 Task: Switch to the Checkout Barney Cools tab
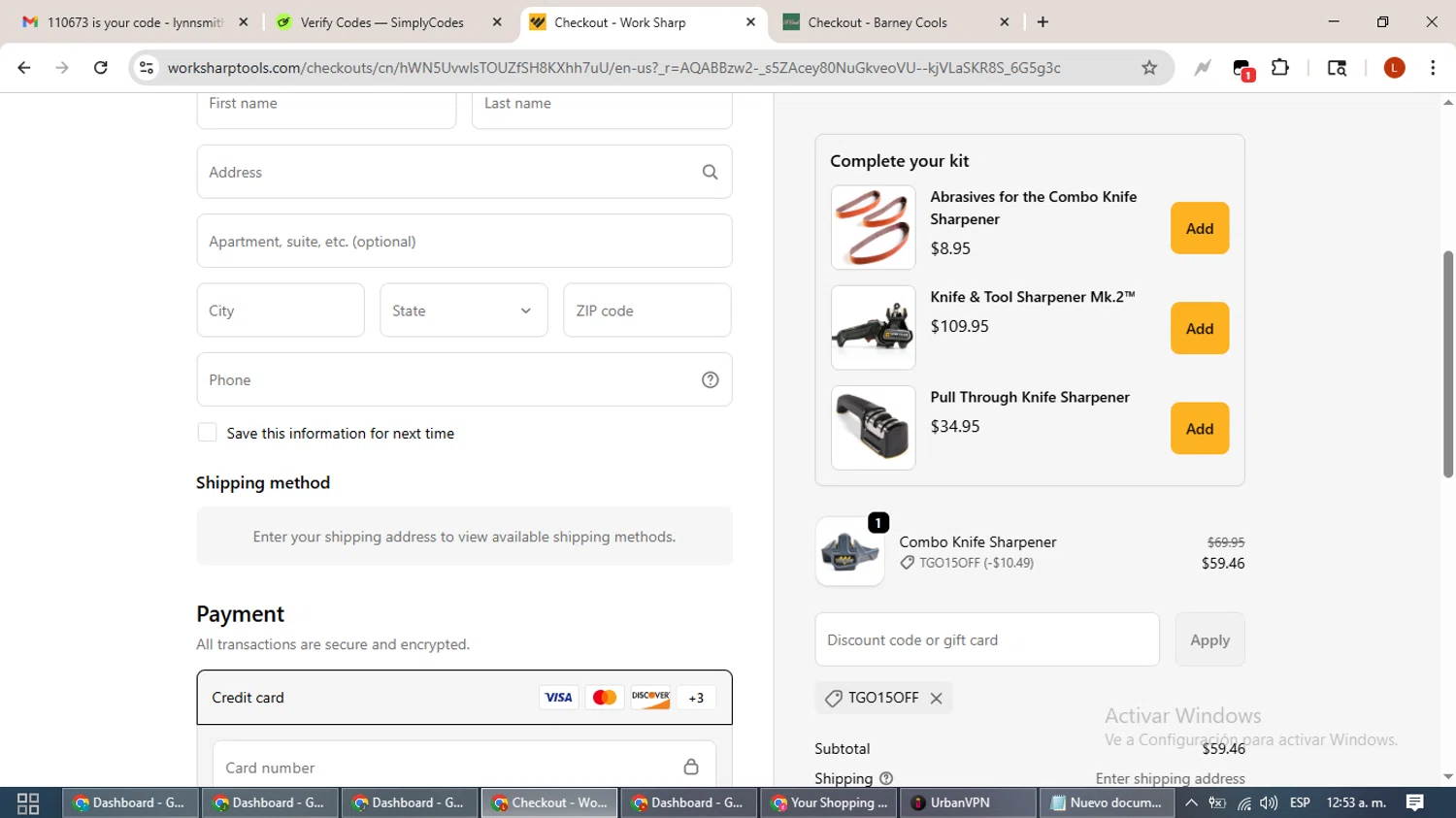point(897,21)
